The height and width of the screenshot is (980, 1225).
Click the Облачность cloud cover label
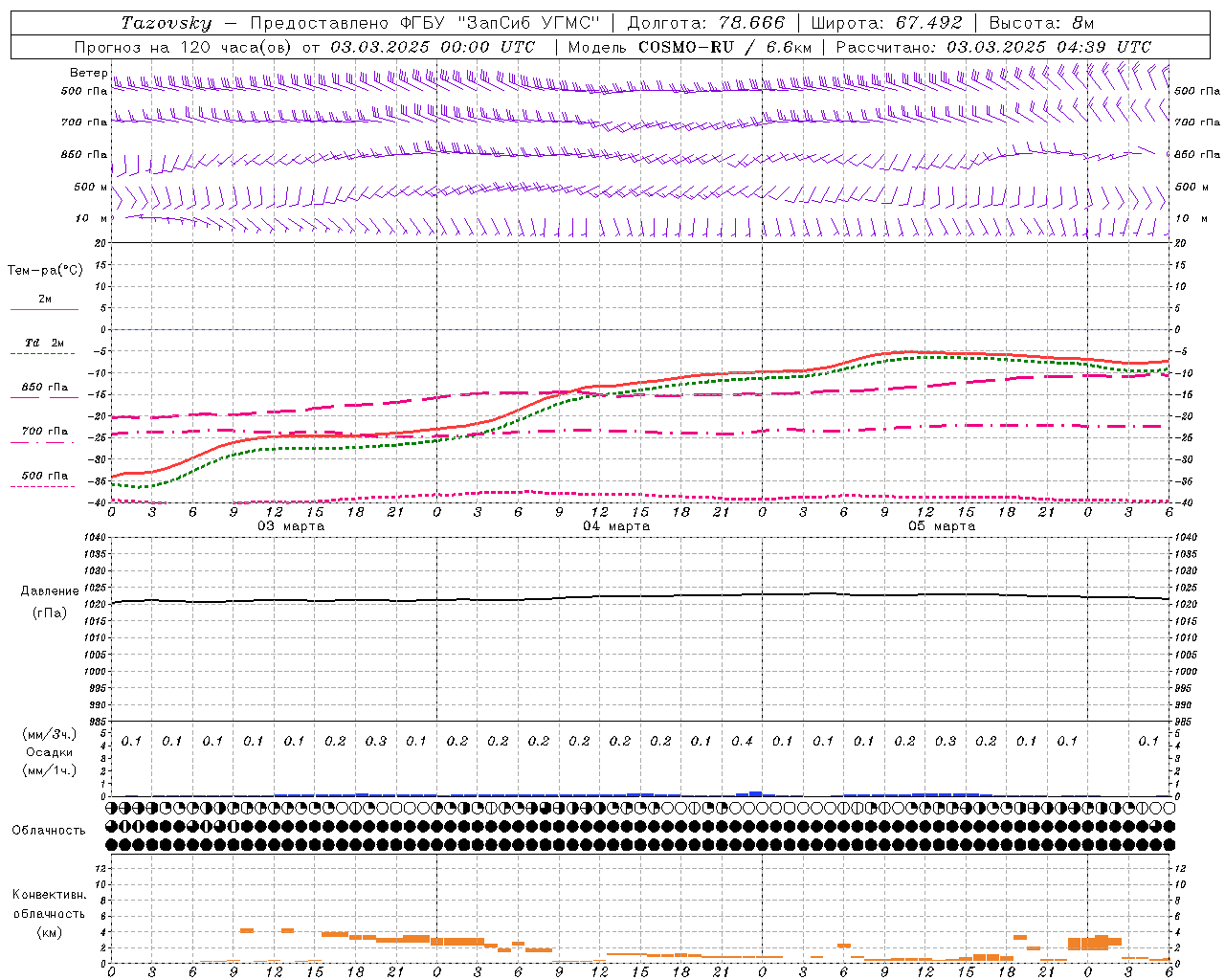point(49,830)
